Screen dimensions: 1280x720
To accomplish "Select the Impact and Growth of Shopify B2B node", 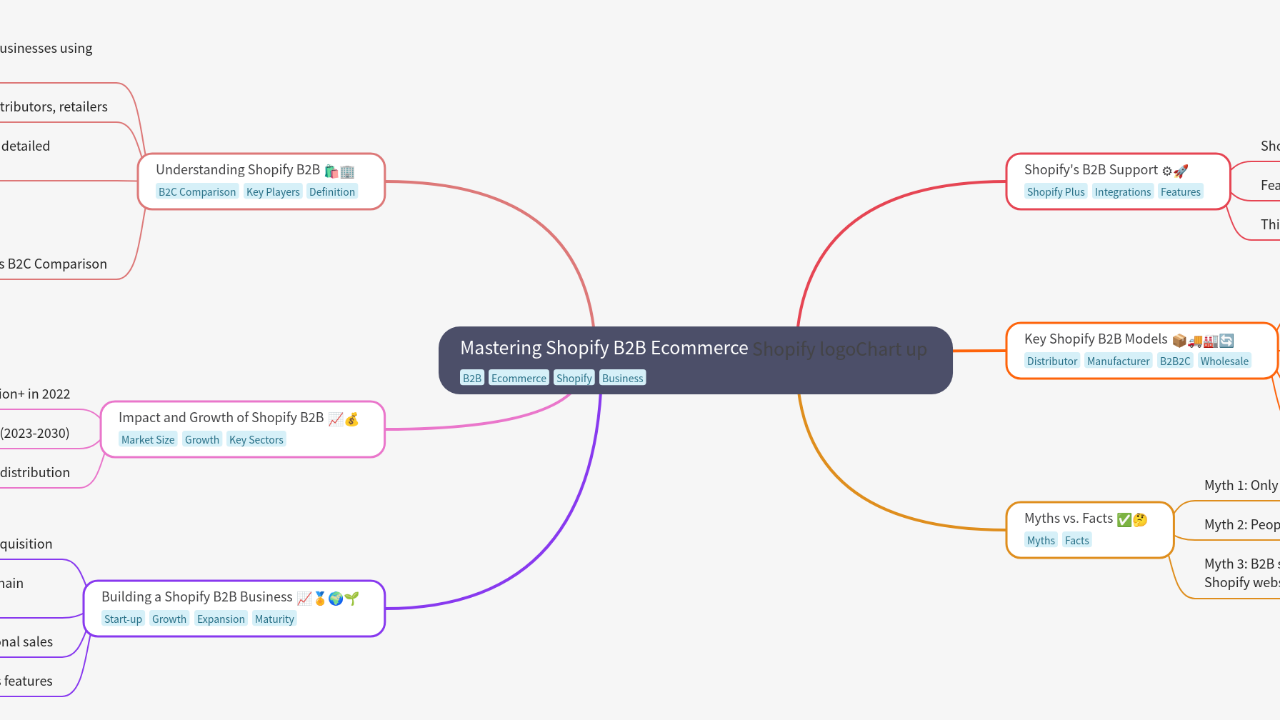I will tap(243, 429).
